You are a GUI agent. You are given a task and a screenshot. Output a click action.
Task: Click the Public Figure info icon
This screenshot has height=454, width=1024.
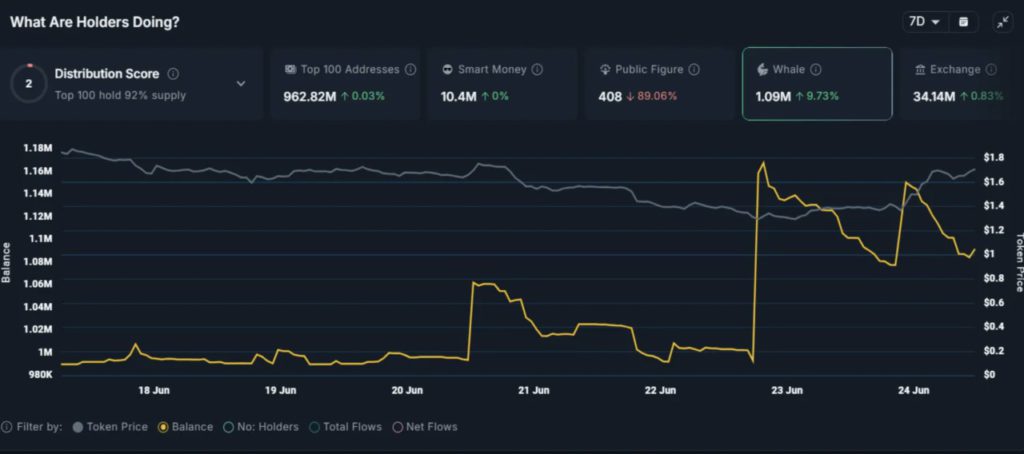point(694,70)
